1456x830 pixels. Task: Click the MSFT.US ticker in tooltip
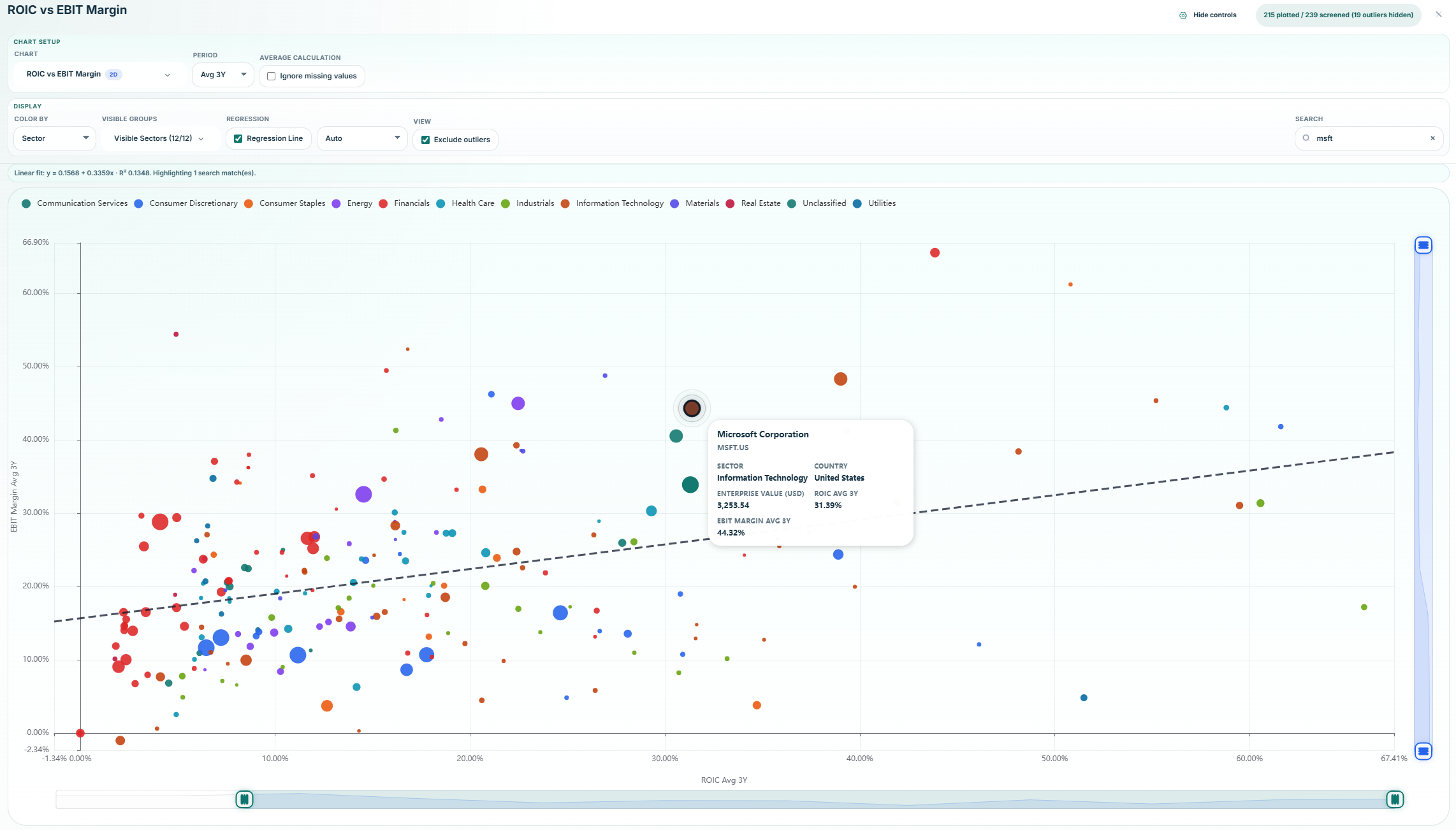732,448
